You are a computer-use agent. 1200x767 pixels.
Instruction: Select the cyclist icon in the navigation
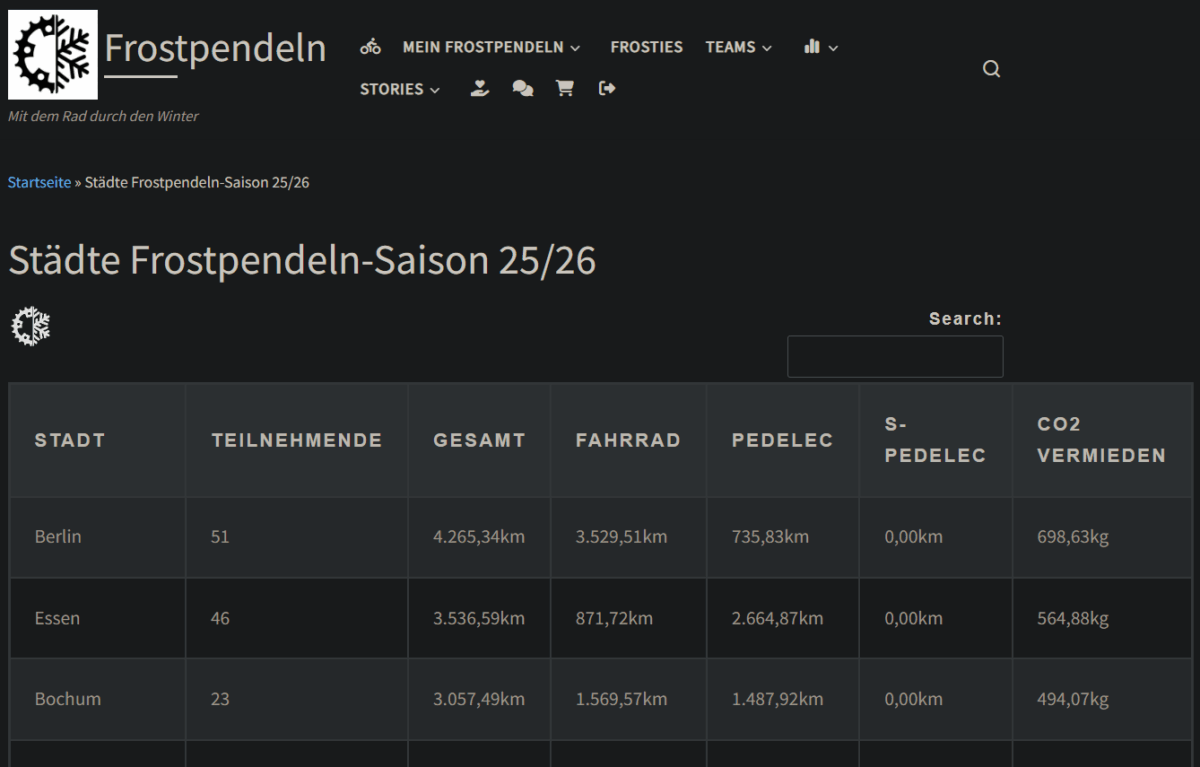[370, 46]
